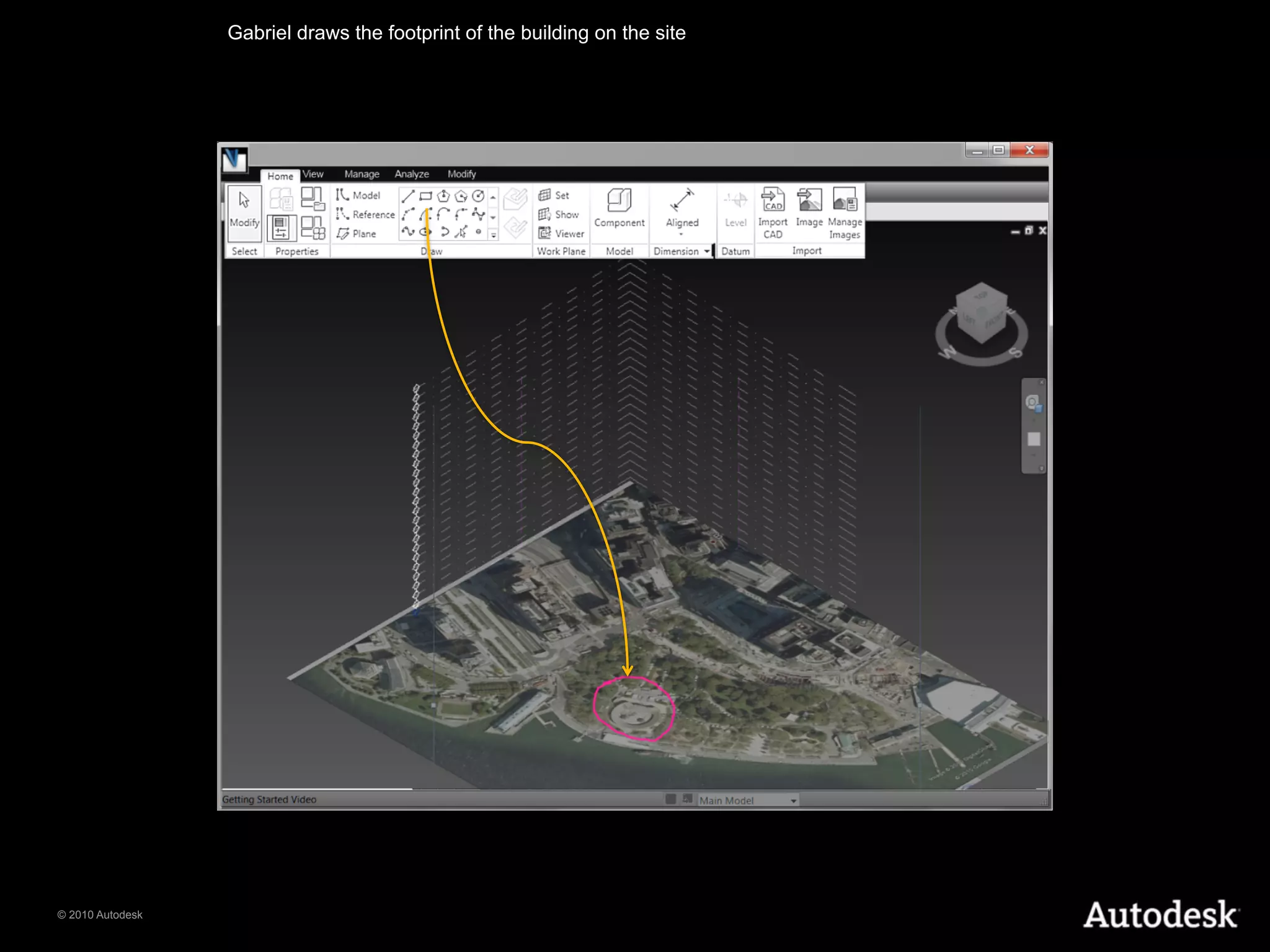The width and height of the screenshot is (1270, 952).
Task: Click Draw on Face option
Action: 515,199
